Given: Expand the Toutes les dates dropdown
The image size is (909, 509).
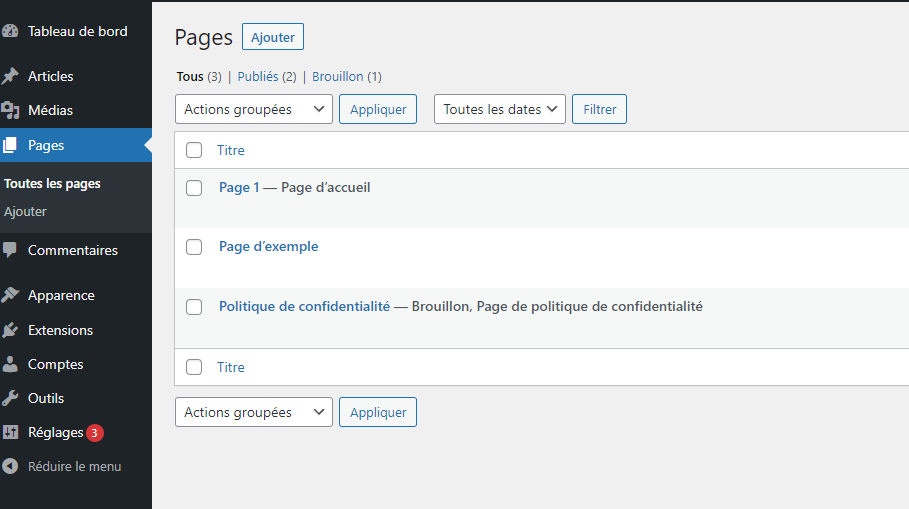Looking at the screenshot, I should [x=499, y=109].
